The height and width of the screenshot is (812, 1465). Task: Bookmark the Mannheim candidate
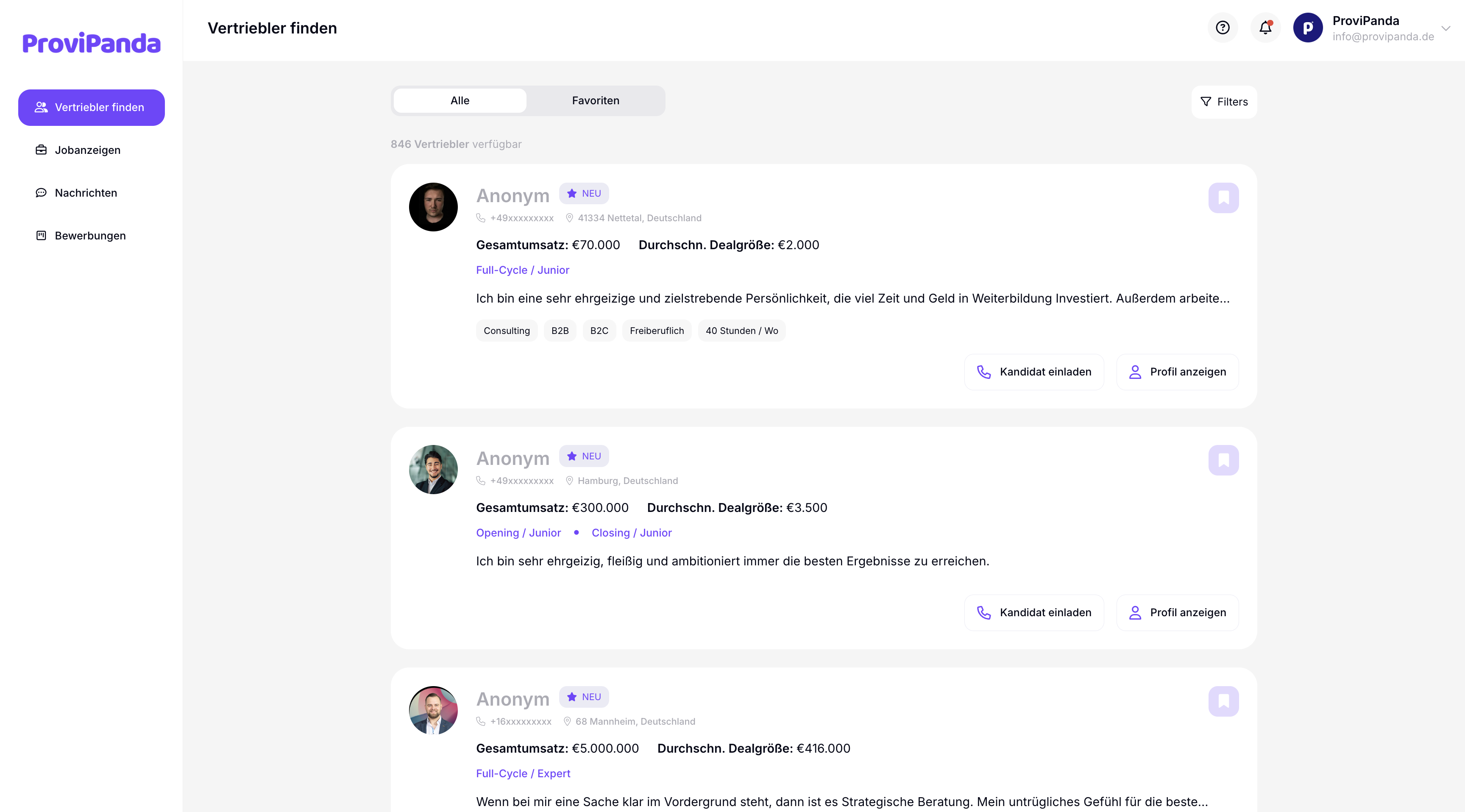(x=1223, y=701)
